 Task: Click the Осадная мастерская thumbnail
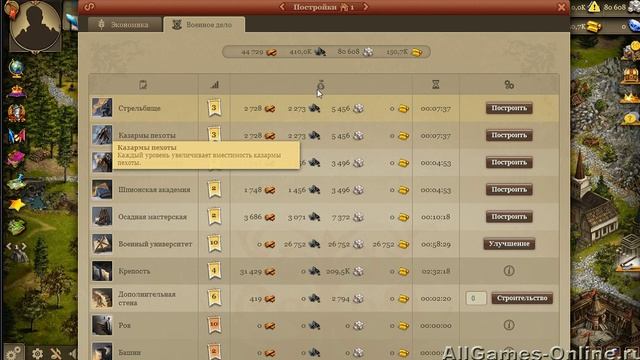[102, 217]
